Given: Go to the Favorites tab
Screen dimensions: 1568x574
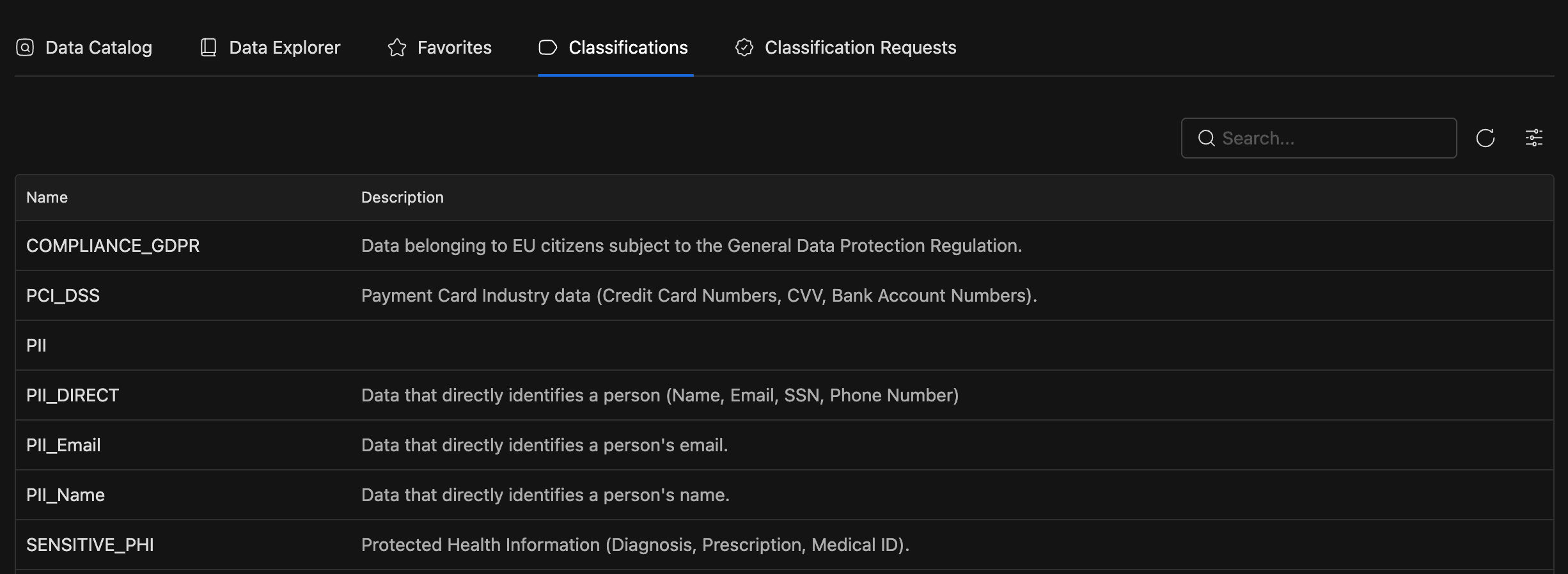Looking at the screenshot, I should coord(454,48).
